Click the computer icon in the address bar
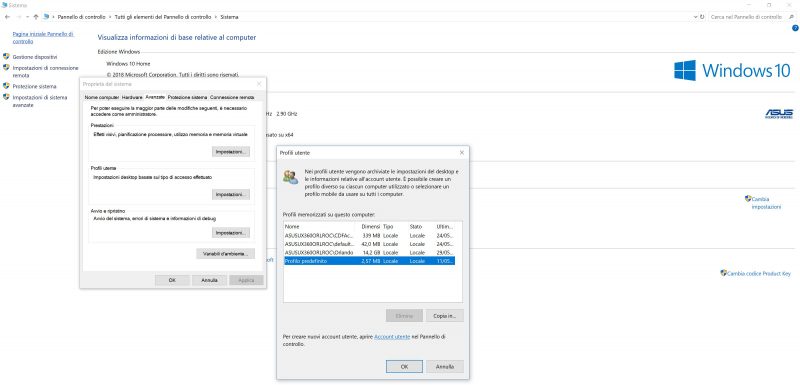 [46, 17]
